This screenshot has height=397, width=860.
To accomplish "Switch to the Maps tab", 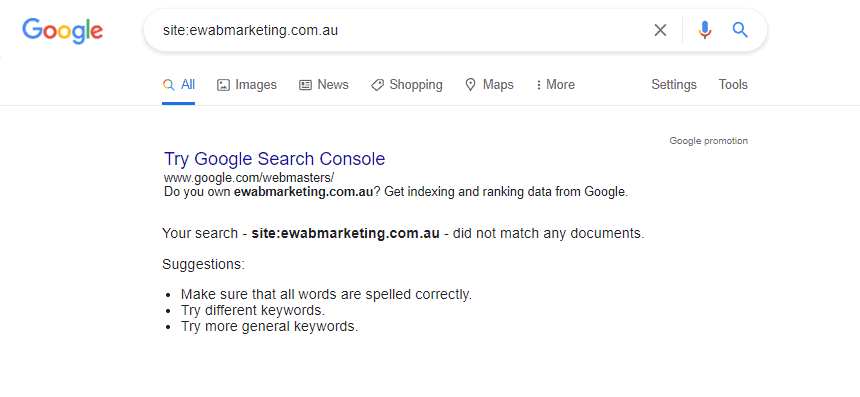I will 489,85.
